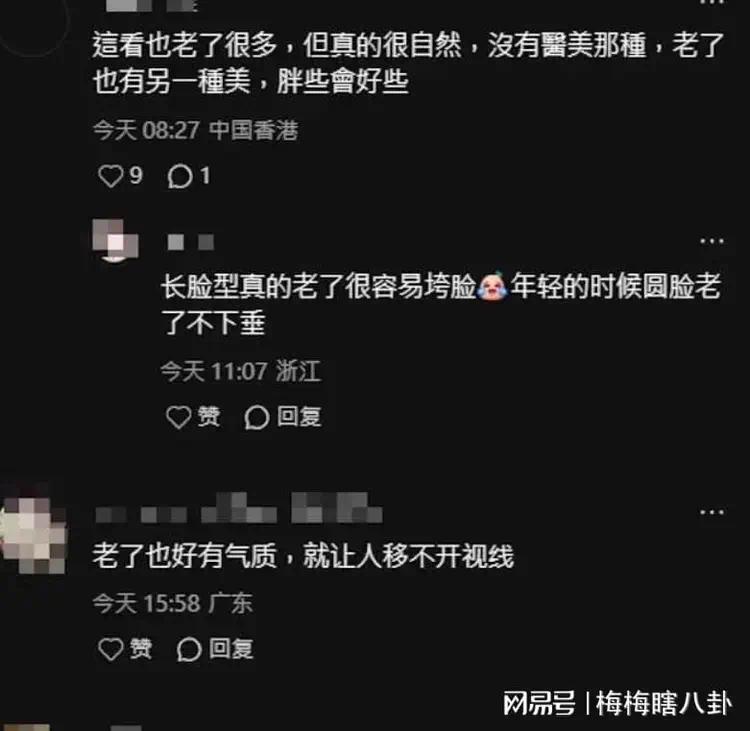The width and height of the screenshot is (750, 731).
Task: Click the 回复 text on the Zhejiang reply
Action: coord(299,417)
